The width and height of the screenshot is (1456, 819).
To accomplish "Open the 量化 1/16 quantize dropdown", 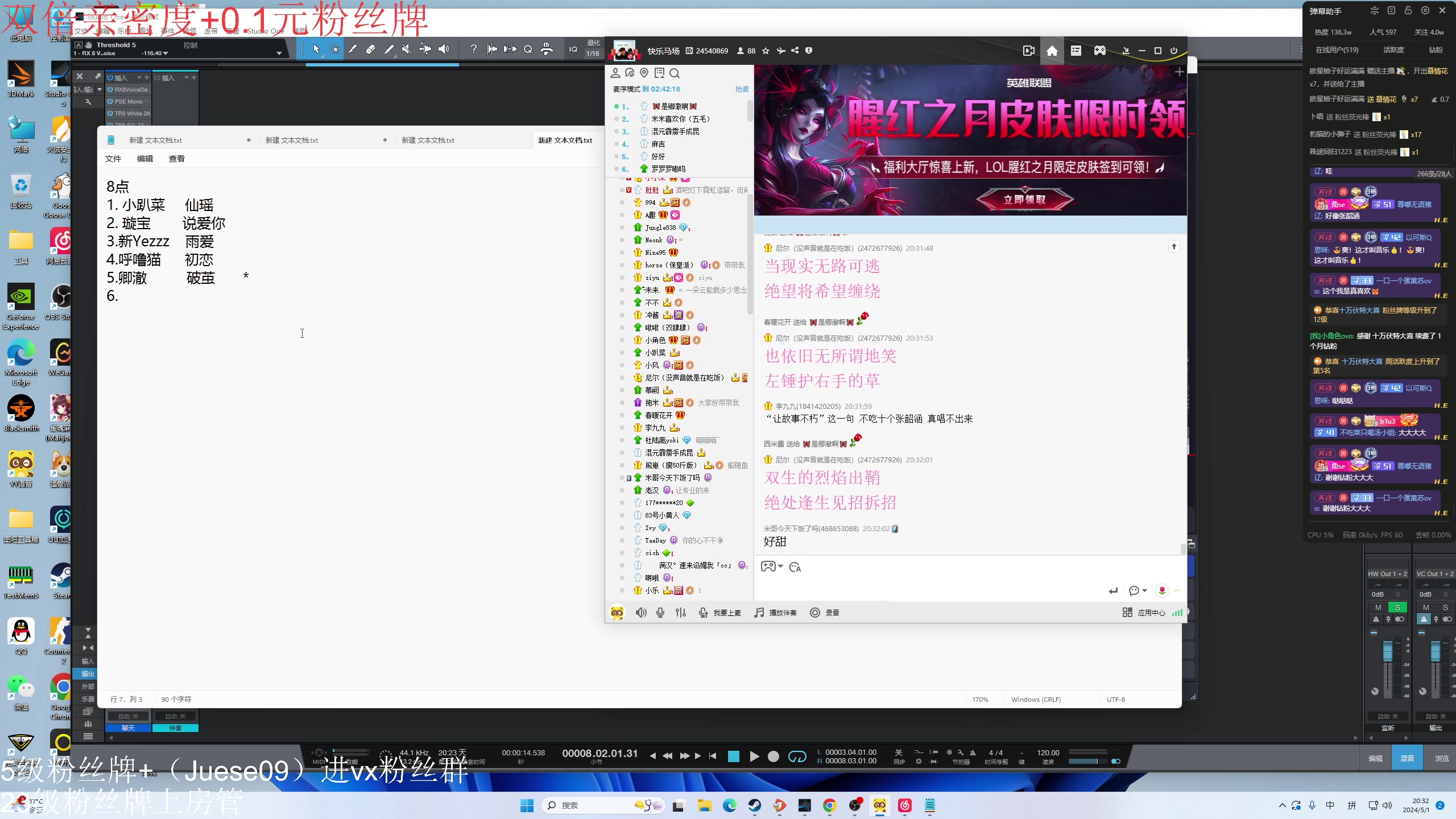I will click(593, 53).
